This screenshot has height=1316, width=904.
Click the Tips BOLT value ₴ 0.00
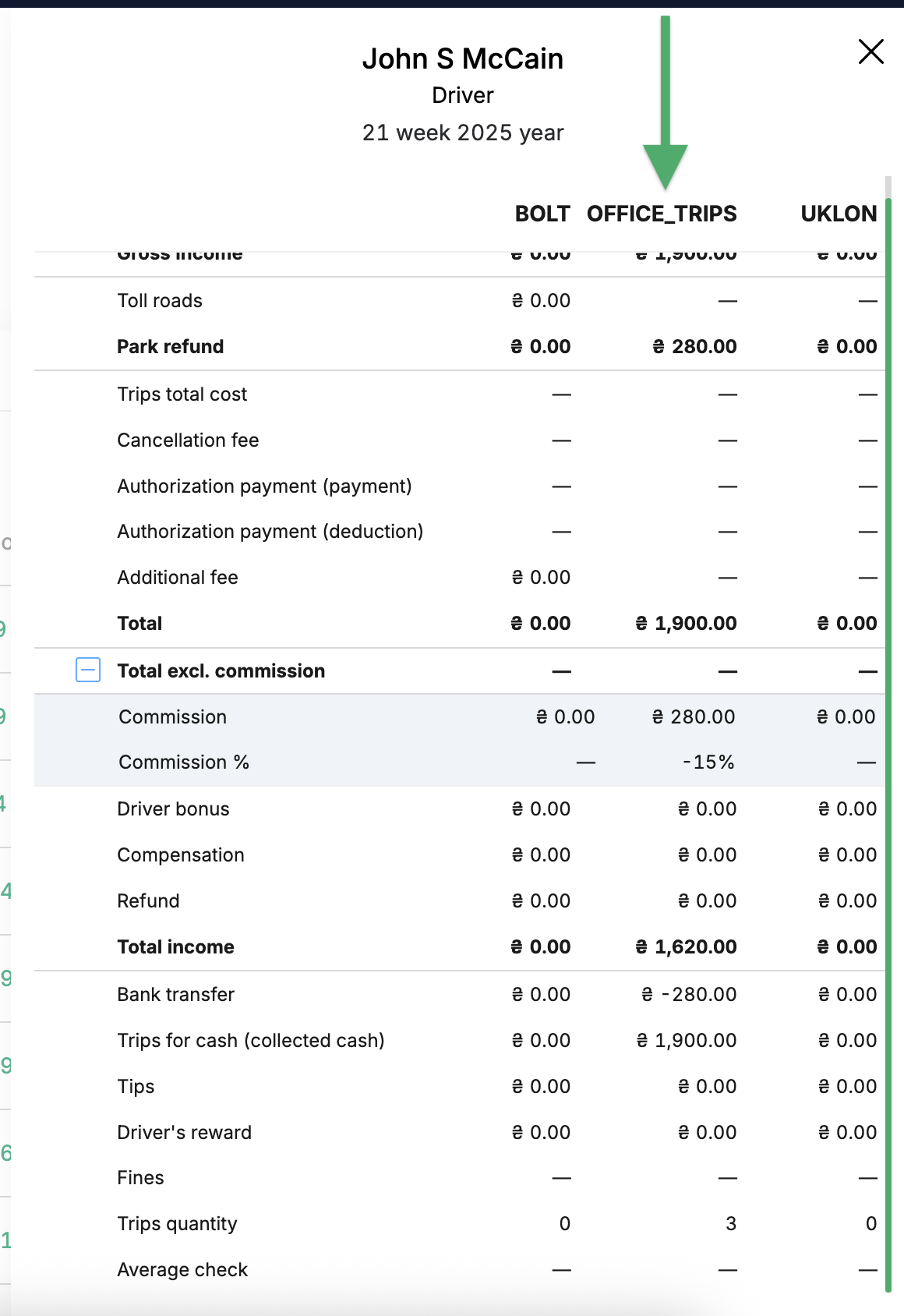[541, 1087]
